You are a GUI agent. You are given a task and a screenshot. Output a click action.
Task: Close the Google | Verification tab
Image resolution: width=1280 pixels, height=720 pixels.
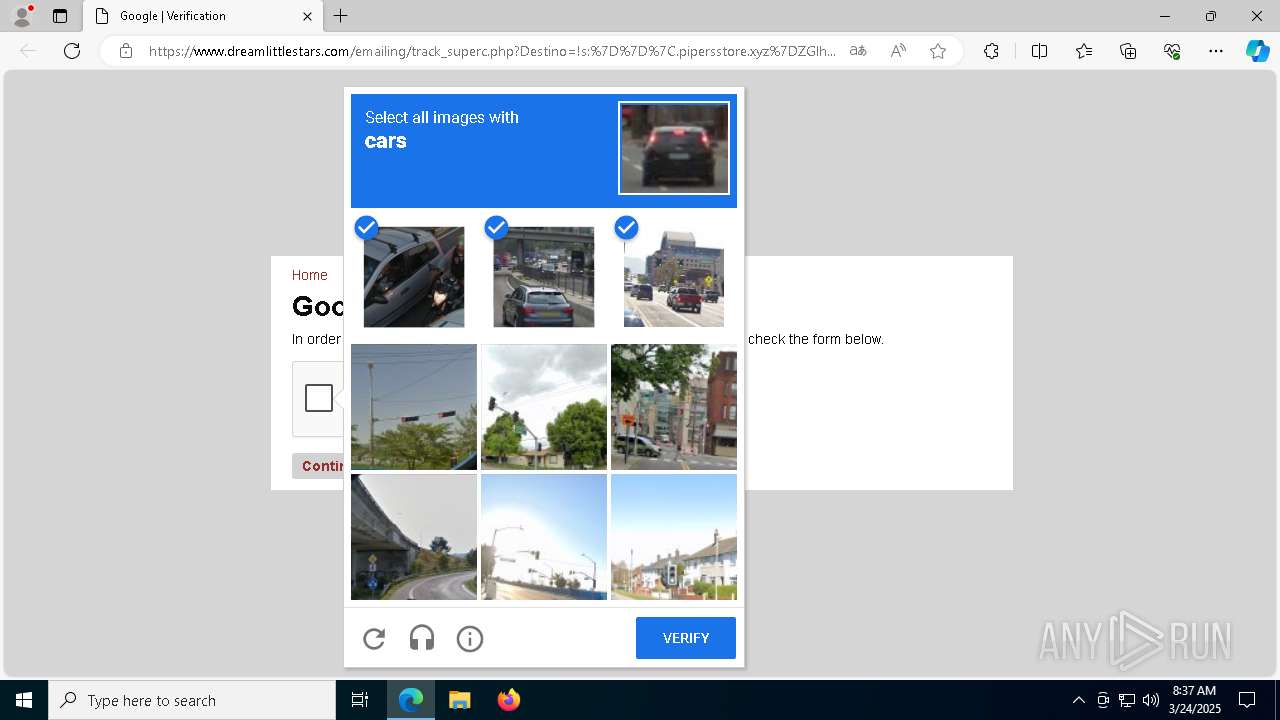pos(307,16)
